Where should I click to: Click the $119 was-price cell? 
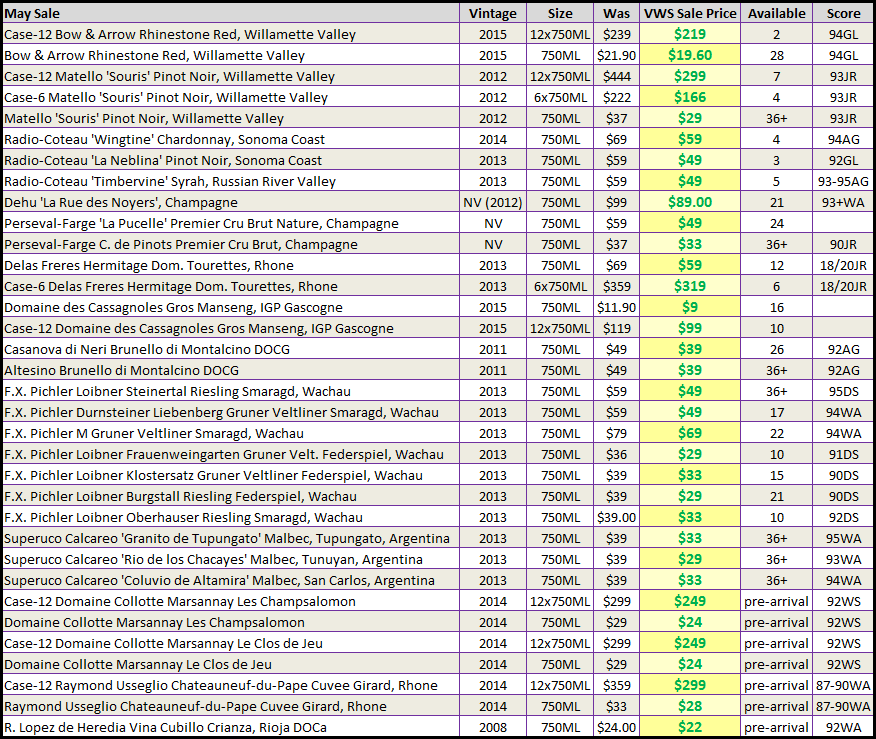tap(616, 328)
